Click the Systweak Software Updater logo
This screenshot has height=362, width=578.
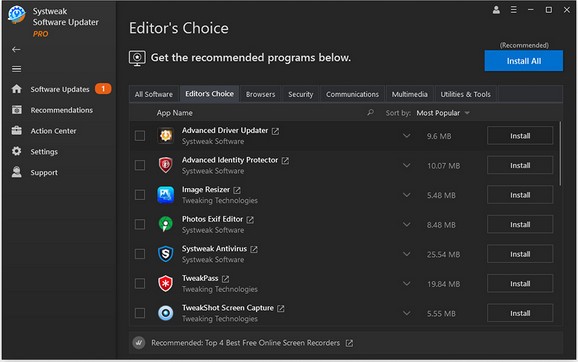(17, 15)
